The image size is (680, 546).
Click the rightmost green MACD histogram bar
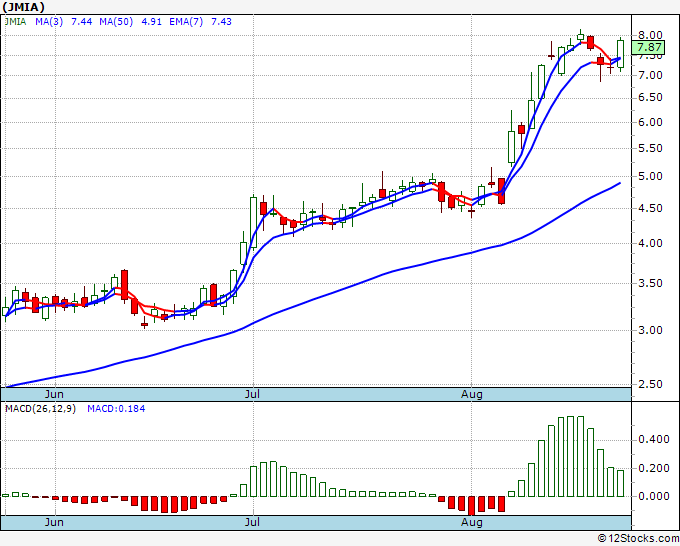tap(620, 484)
